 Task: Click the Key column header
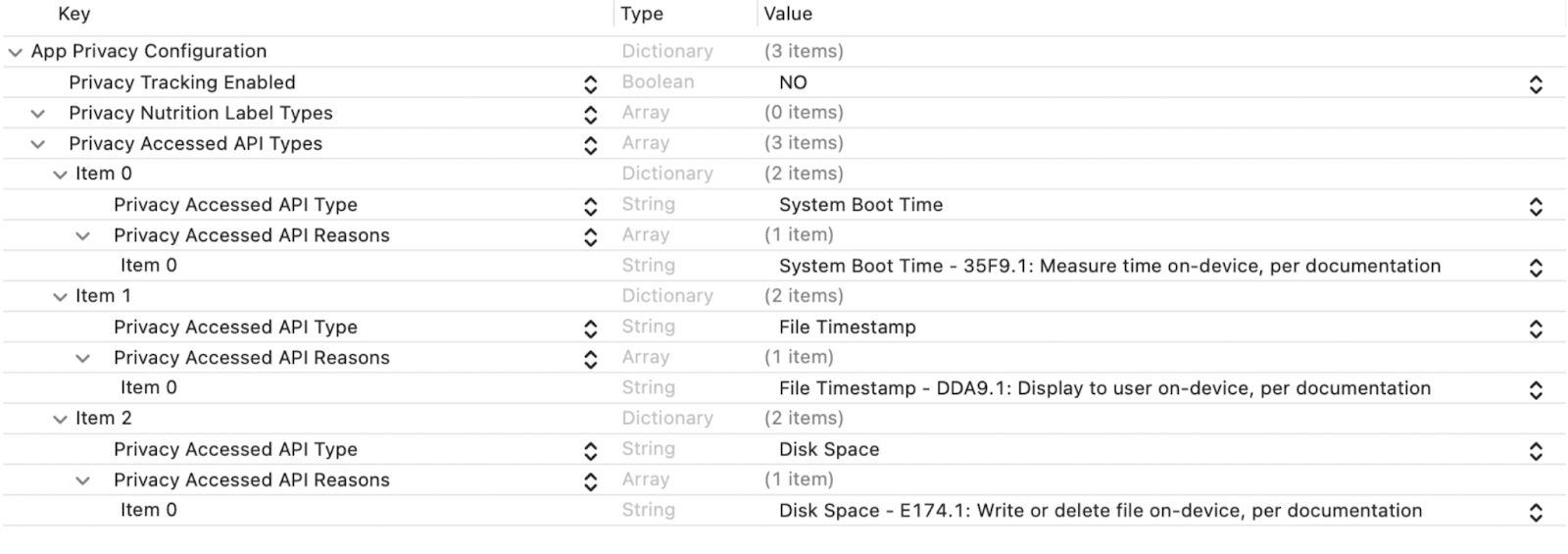(74, 14)
